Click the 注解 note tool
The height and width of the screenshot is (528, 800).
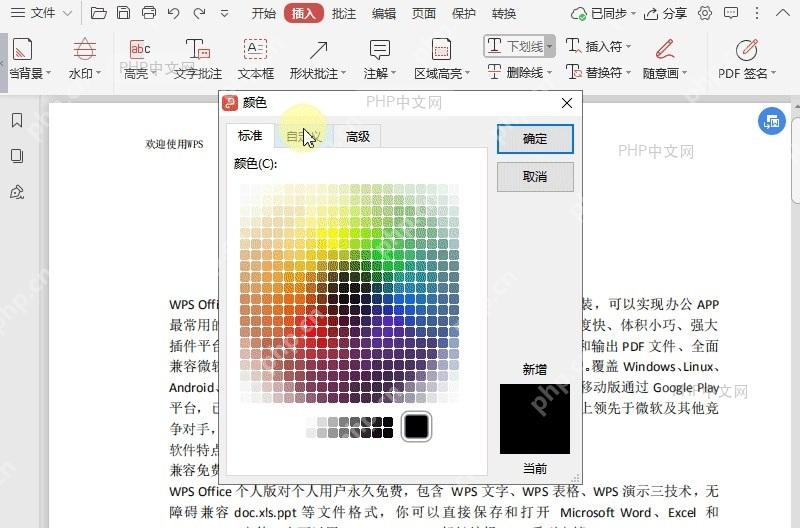(x=379, y=59)
